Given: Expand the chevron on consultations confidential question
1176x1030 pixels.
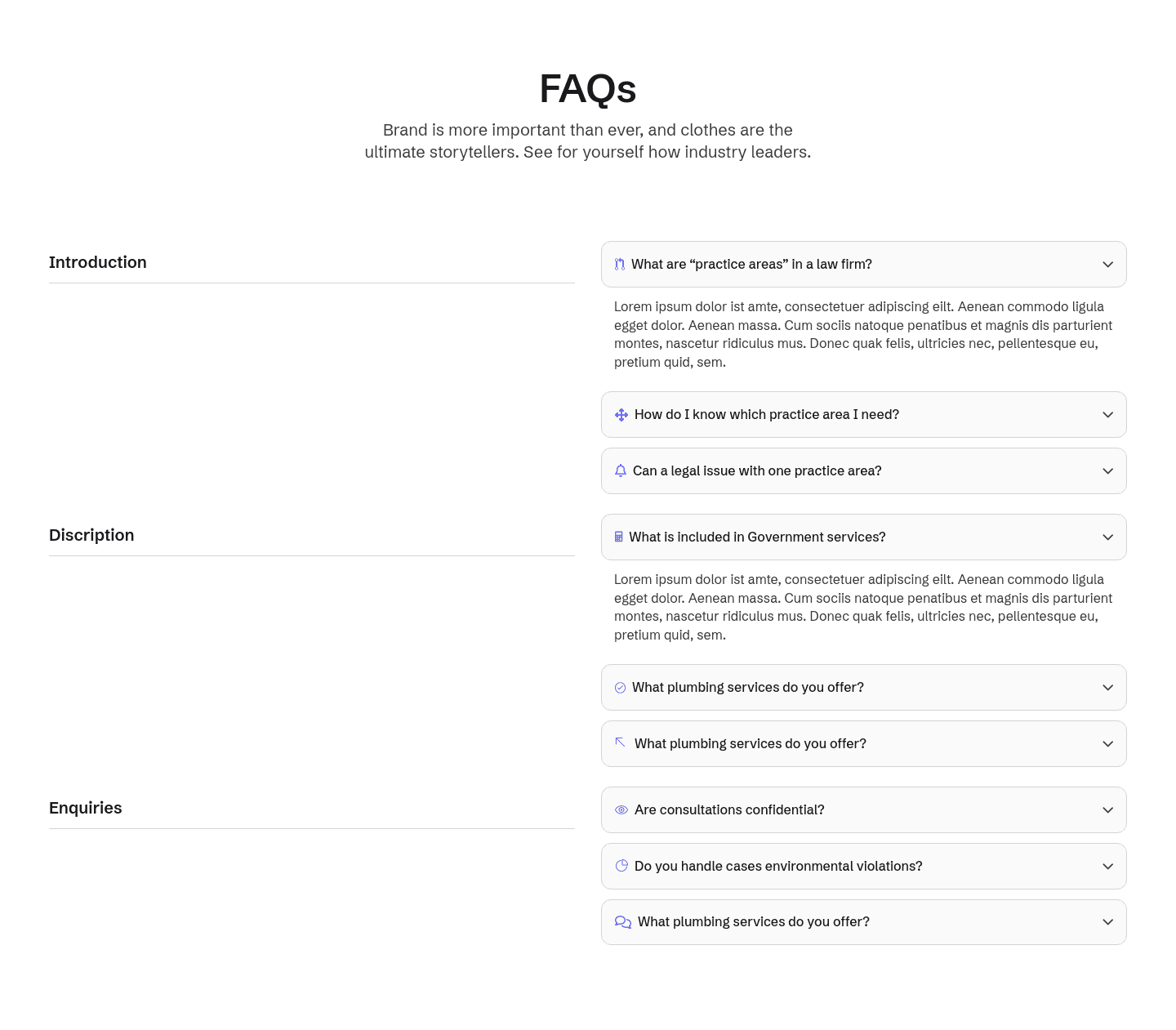Looking at the screenshot, I should (x=1108, y=809).
